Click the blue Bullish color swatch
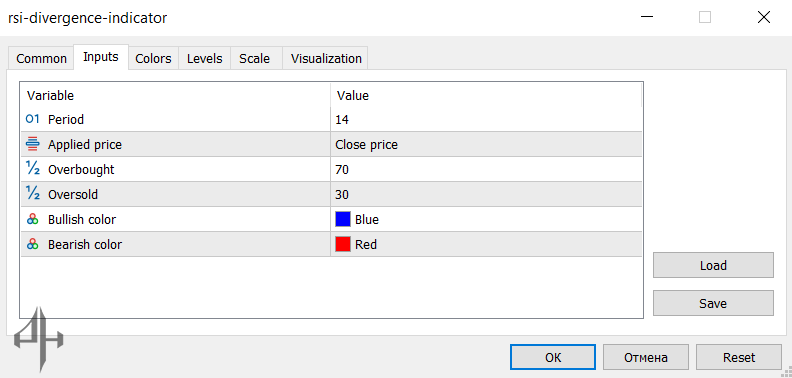Viewport: 792px width, 378px height. 343,219
